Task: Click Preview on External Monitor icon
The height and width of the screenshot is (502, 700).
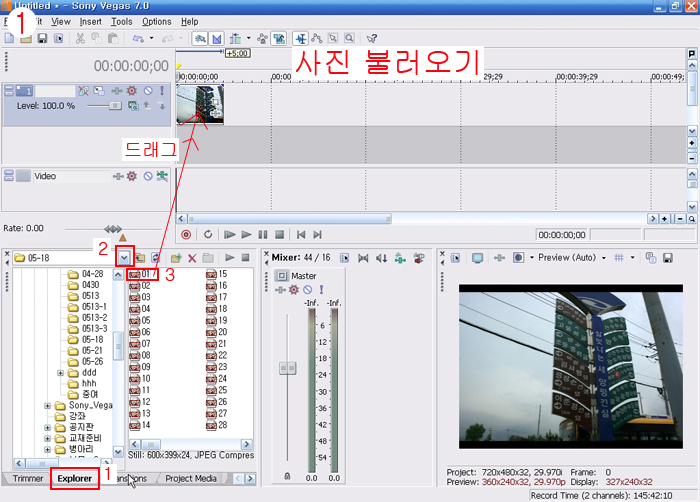Action: pos(477,258)
